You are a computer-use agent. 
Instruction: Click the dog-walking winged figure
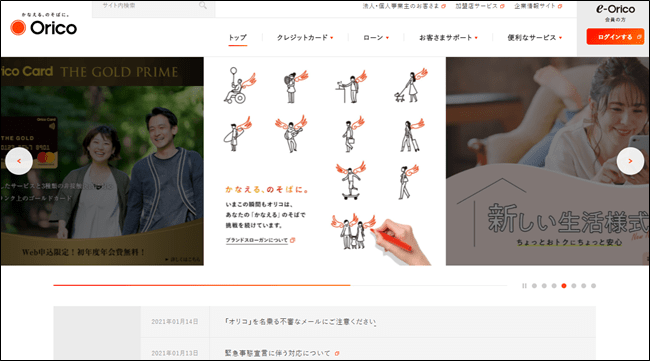(x=410, y=85)
